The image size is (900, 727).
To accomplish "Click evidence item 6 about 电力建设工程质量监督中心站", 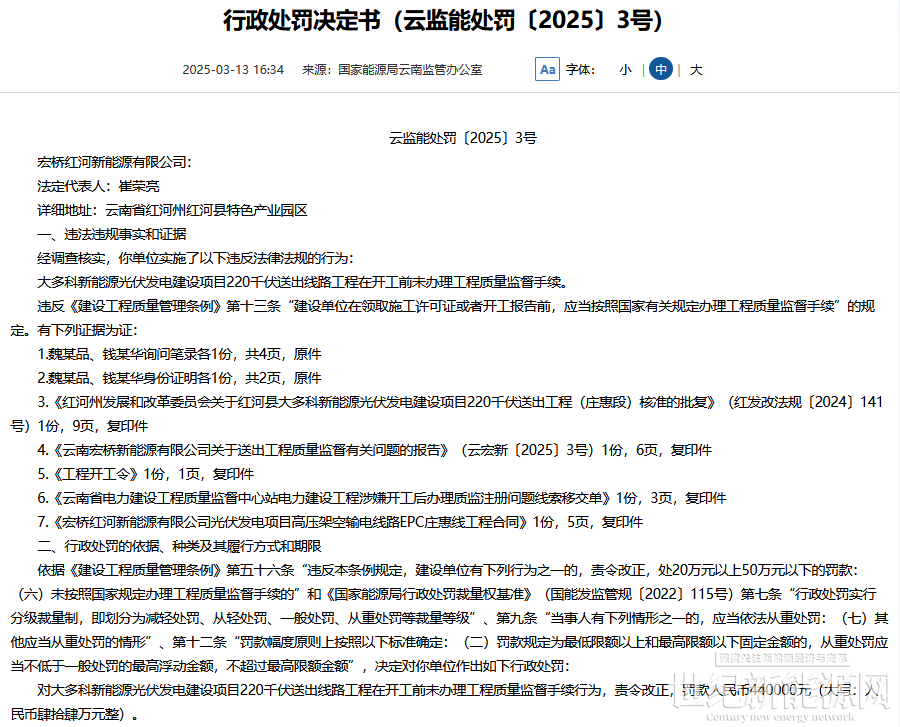I will click(382, 498).
